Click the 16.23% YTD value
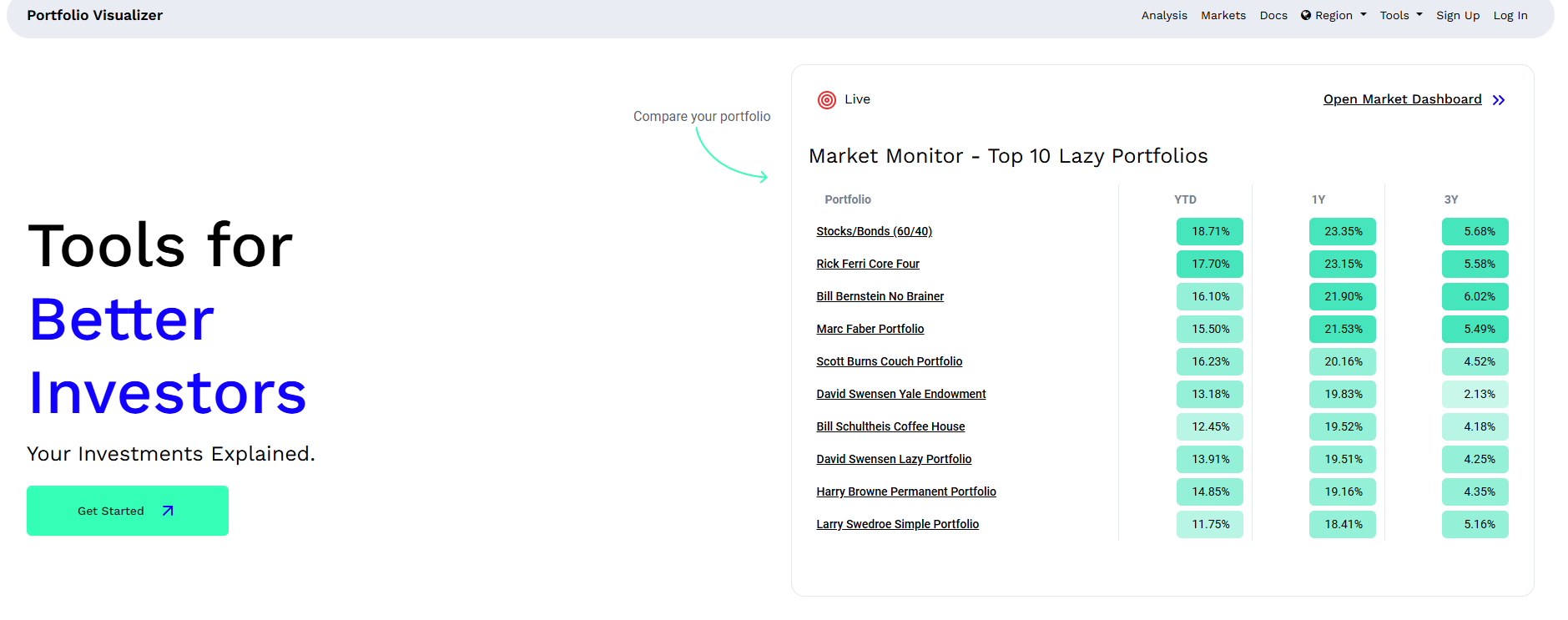The height and width of the screenshot is (620, 1568). tap(1210, 361)
